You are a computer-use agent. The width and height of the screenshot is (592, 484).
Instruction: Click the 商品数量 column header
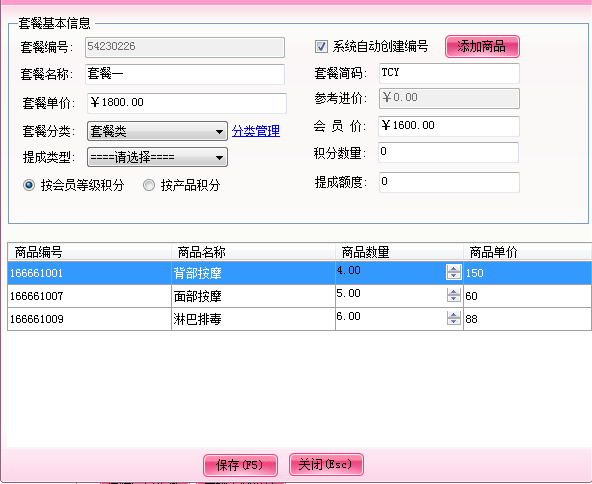tap(399, 252)
